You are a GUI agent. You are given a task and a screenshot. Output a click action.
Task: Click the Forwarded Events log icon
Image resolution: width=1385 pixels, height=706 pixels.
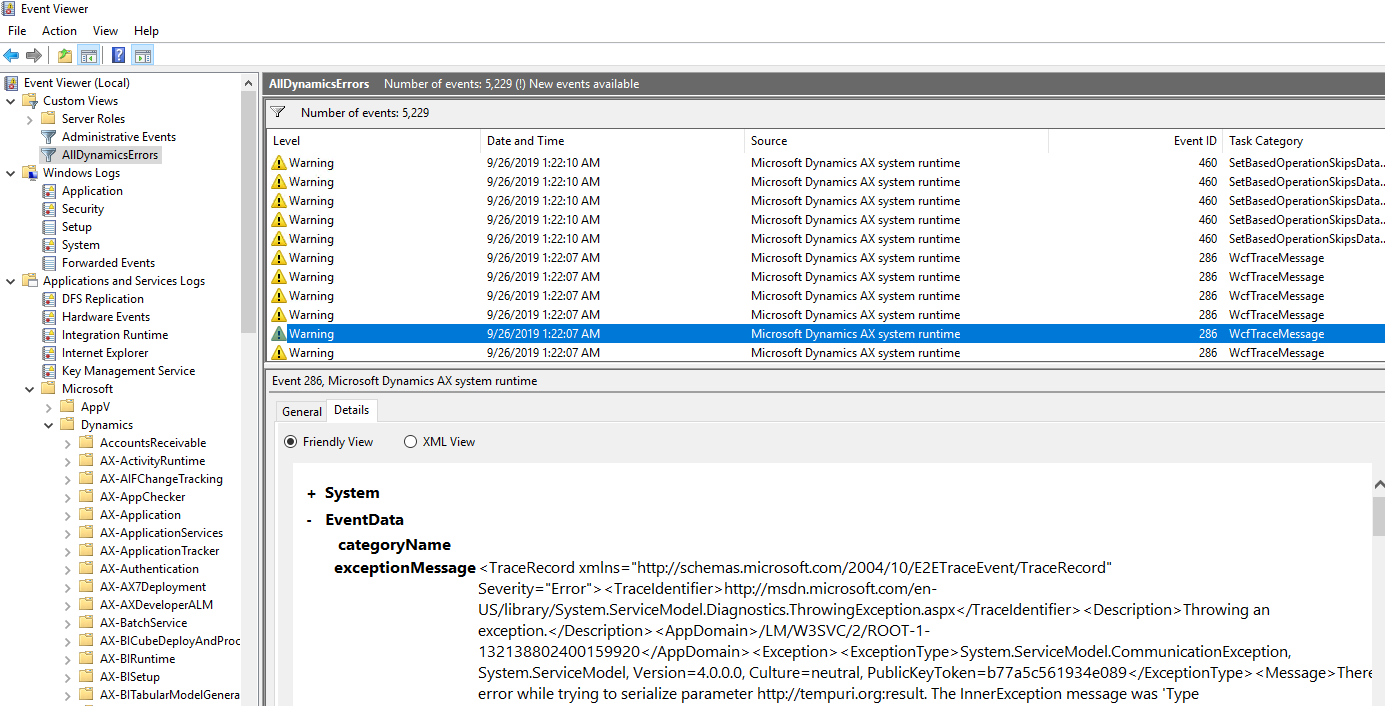[48, 263]
